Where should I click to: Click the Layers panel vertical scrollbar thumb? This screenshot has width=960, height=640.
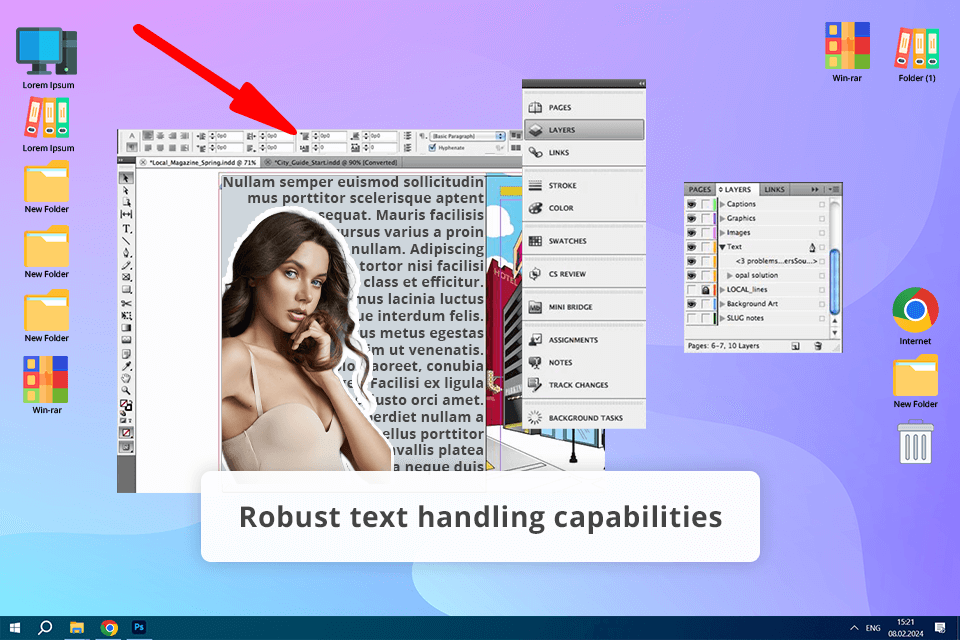834,282
